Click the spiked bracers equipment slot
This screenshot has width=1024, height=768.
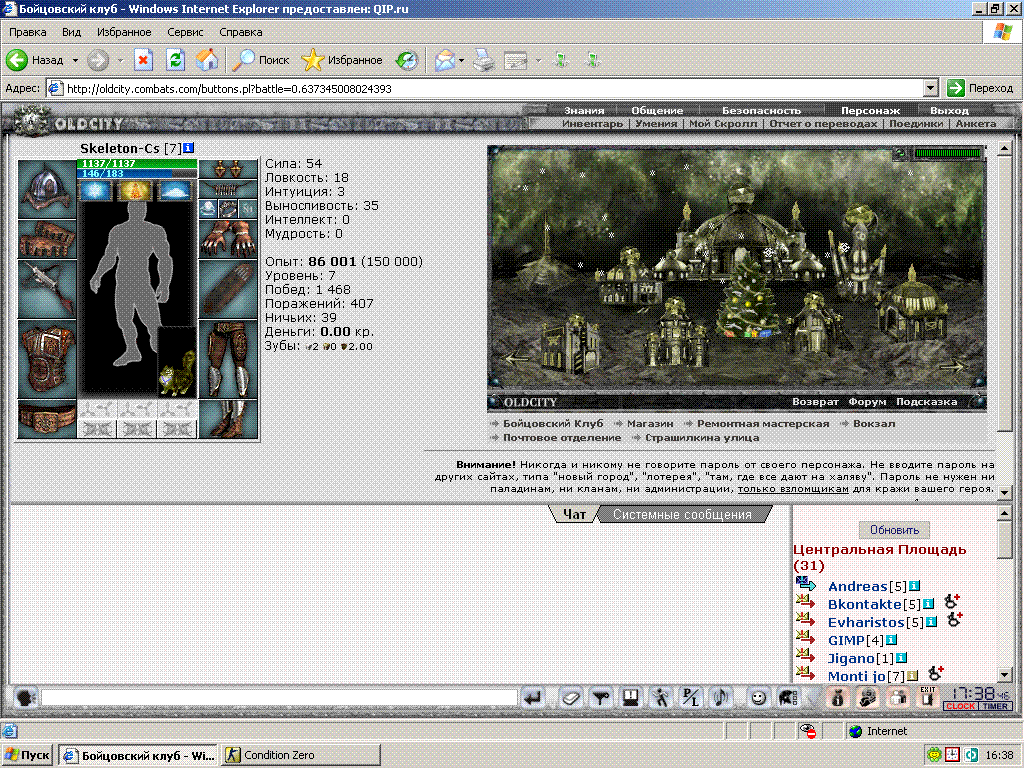coord(47,239)
